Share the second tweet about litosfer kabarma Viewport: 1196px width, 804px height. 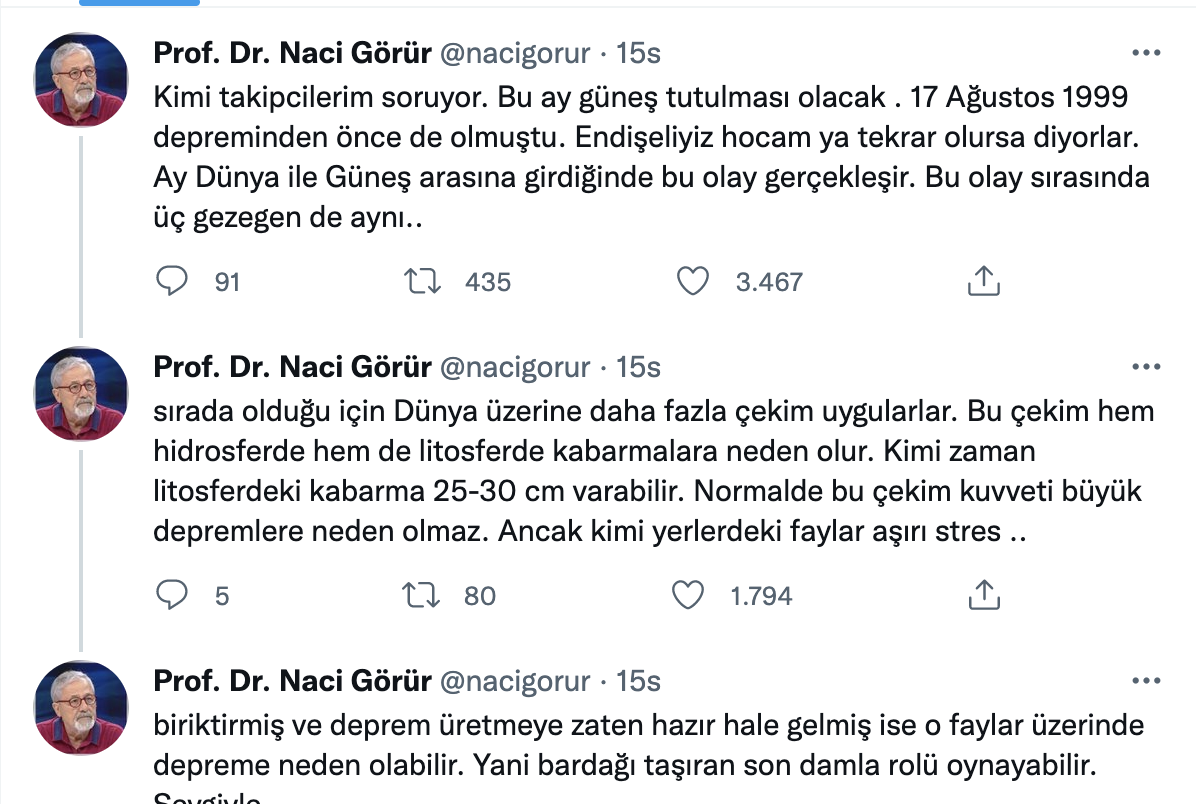[x=984, y=596]
